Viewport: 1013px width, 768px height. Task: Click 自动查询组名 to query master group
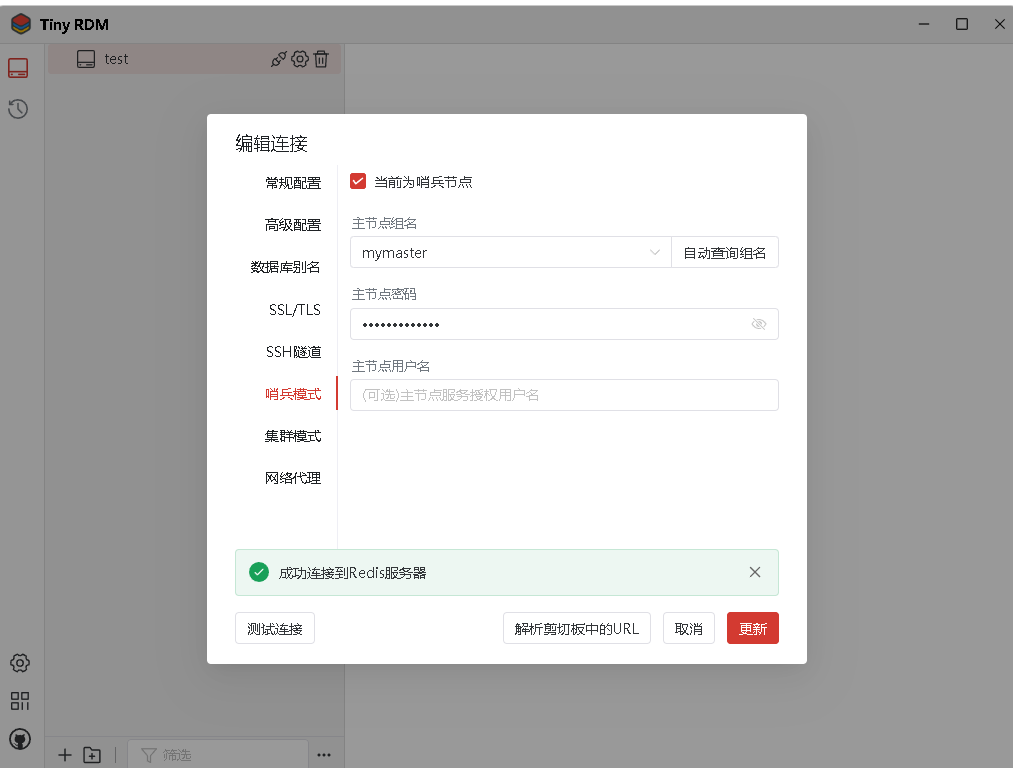[724, 252]
